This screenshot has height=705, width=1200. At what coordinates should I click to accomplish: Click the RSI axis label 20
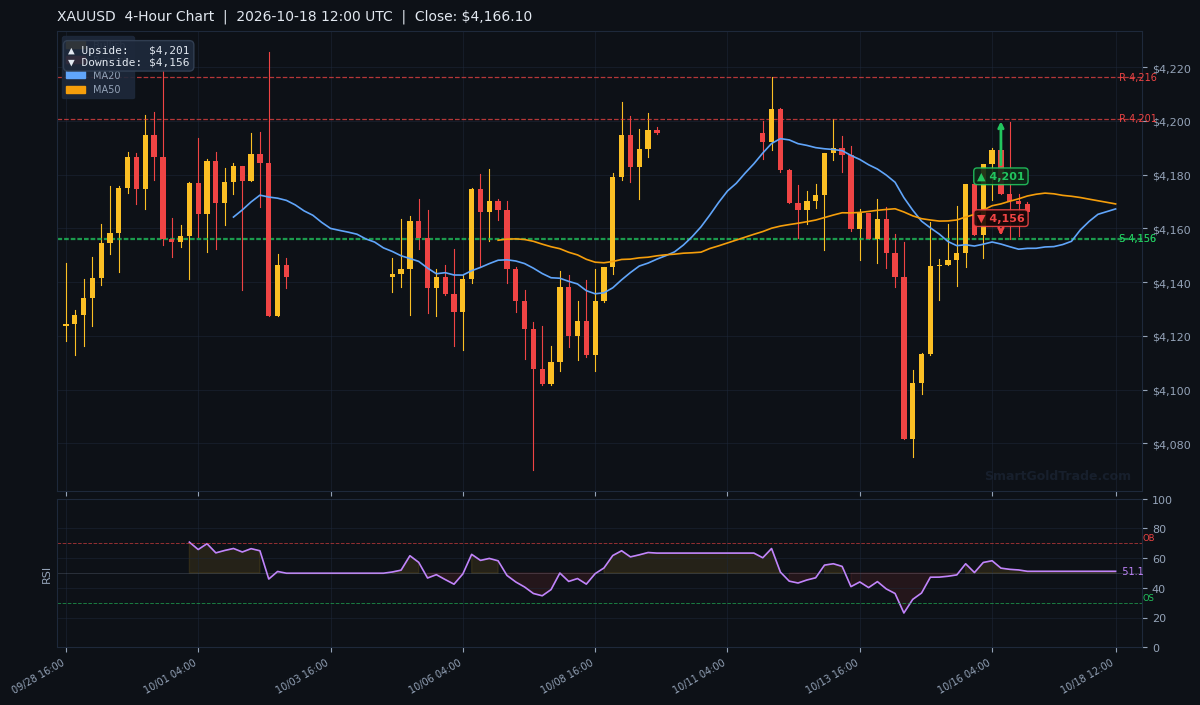pyautogui.click(x=1159, y=618)
